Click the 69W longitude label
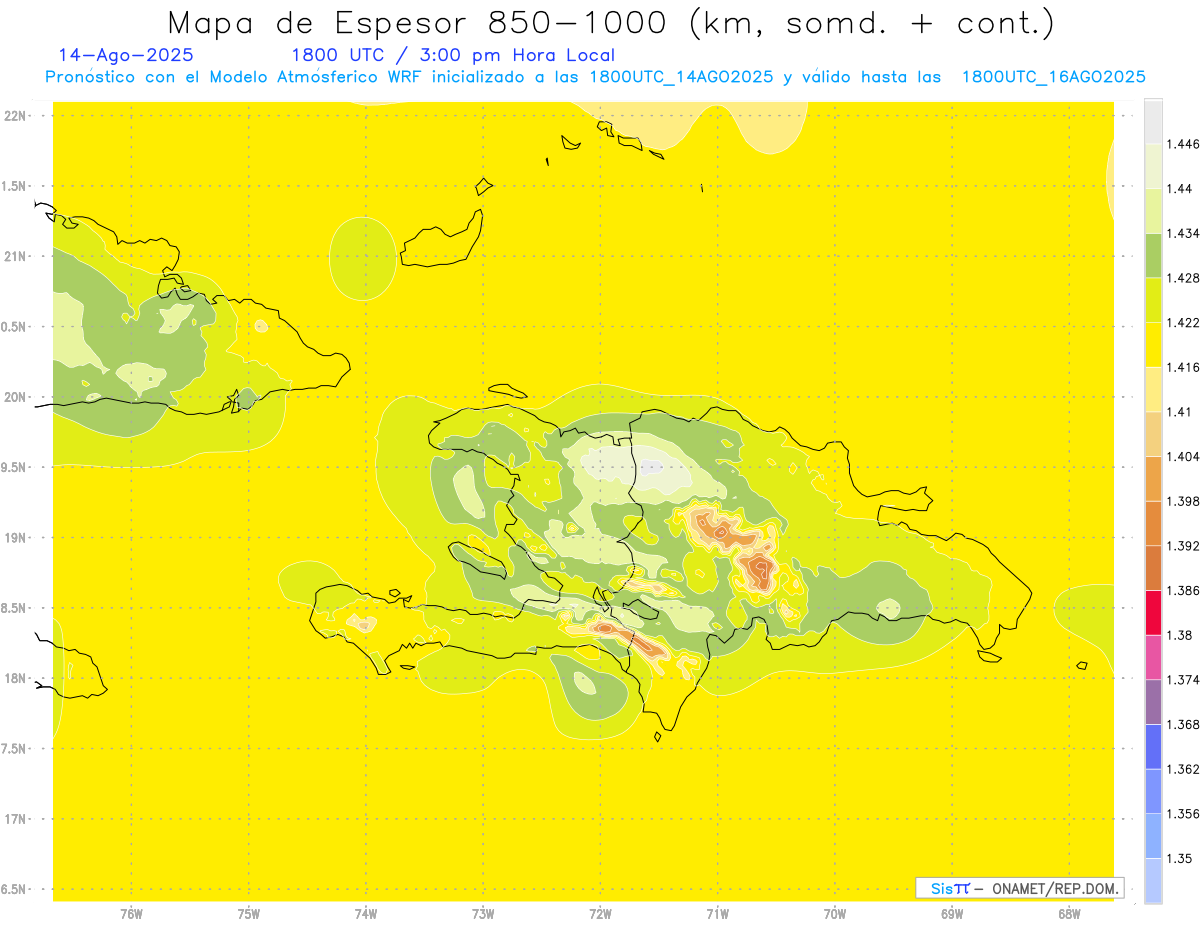 click(952, 914)
